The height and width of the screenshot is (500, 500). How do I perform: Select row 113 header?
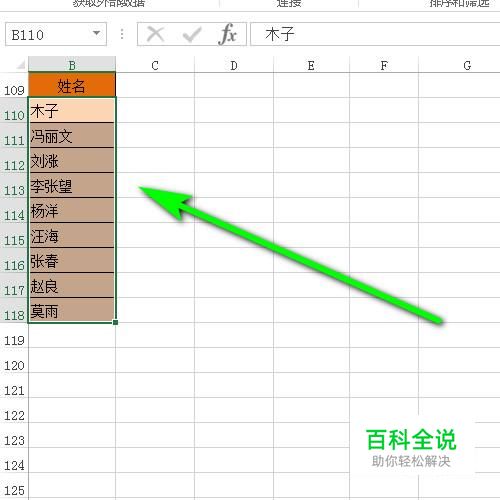tap(14, 185)
